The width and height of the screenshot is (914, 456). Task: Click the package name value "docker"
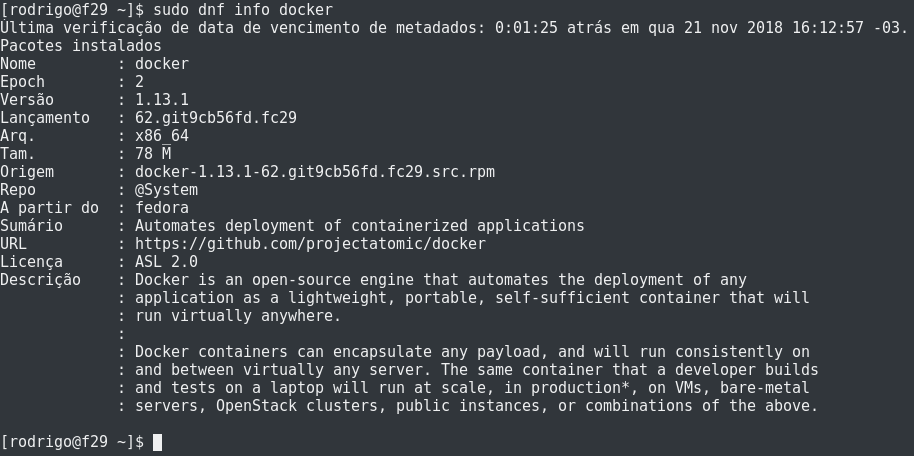coord(162,64)
